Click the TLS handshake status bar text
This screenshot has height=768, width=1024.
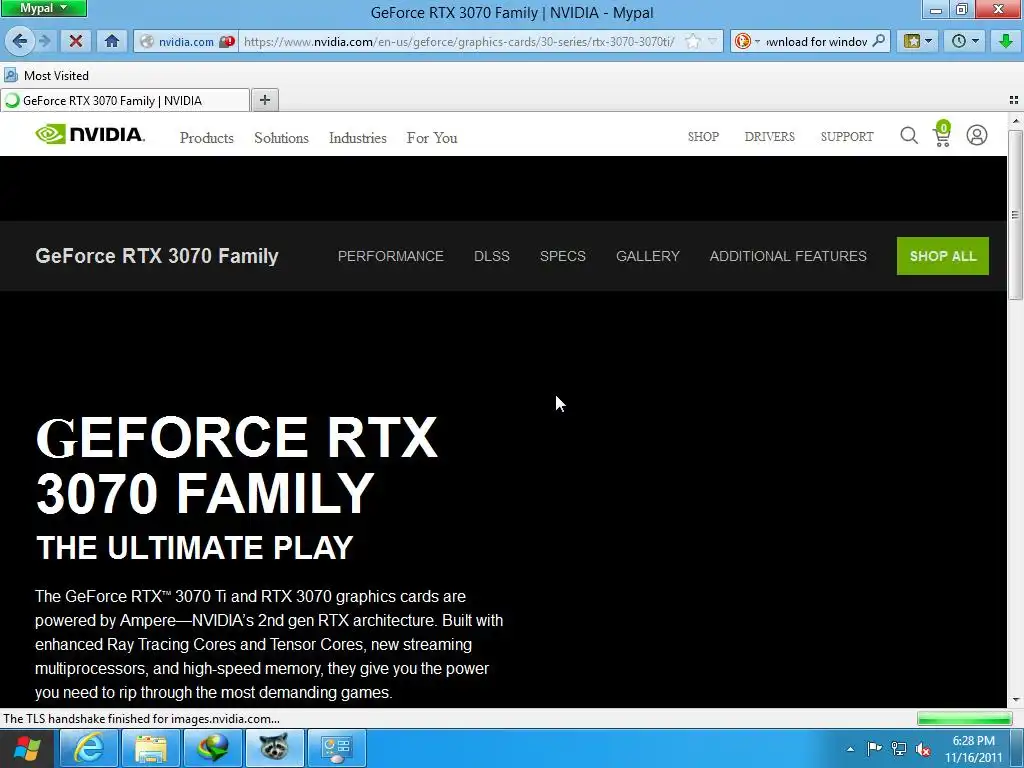point(142,718)
